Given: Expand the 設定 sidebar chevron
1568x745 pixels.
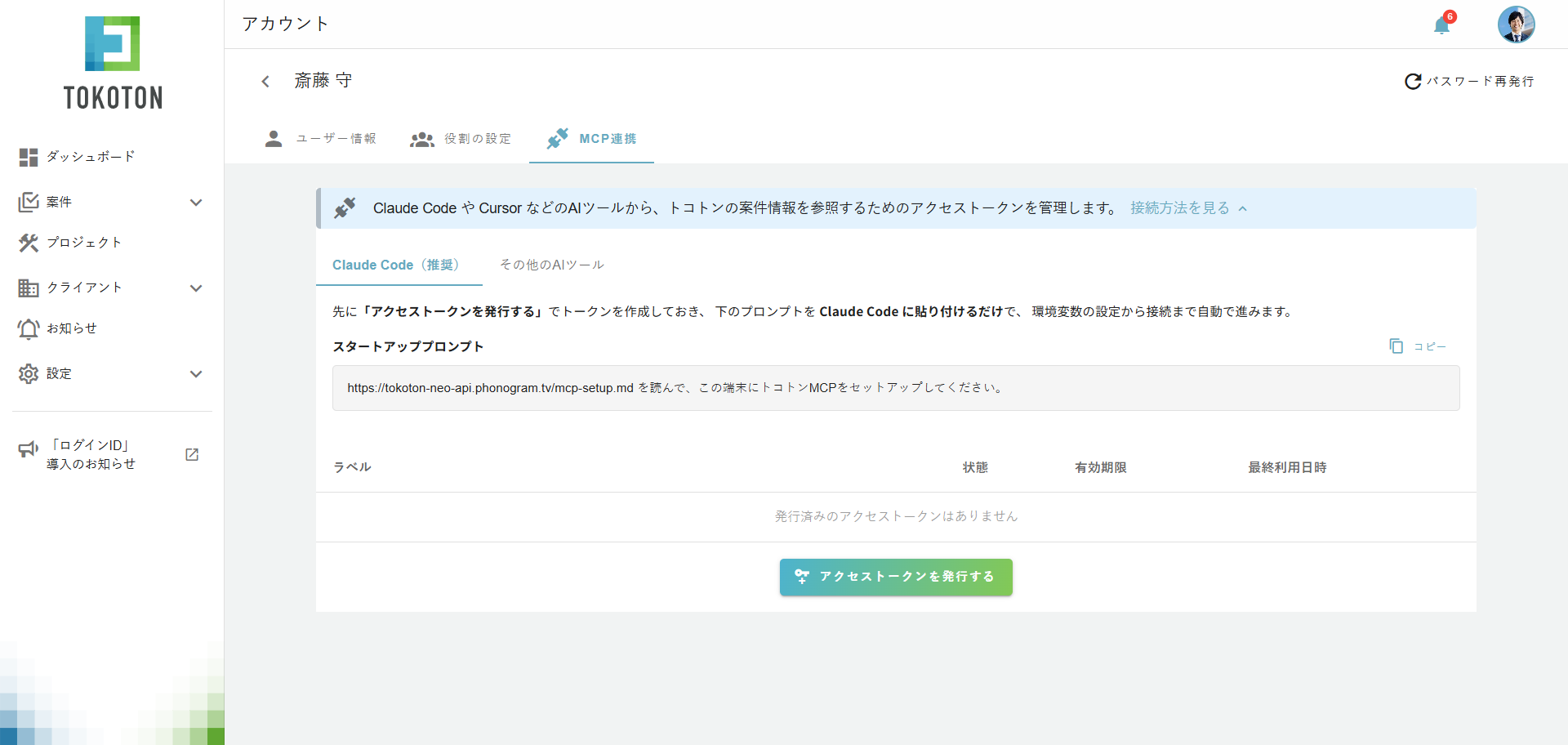Looking at the screenshot, I should click(196, 374).
